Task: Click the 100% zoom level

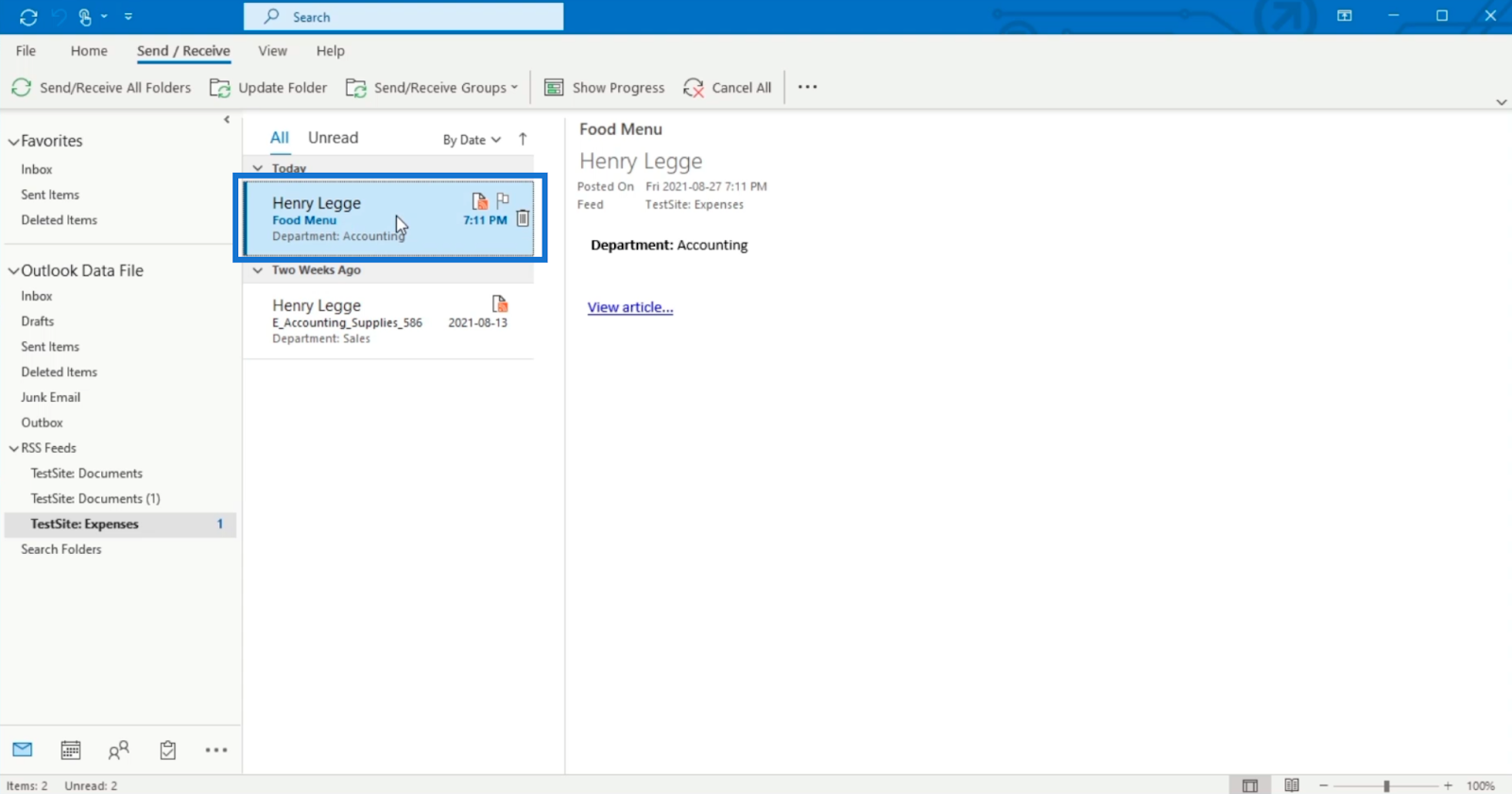Action: [1481, 785]
